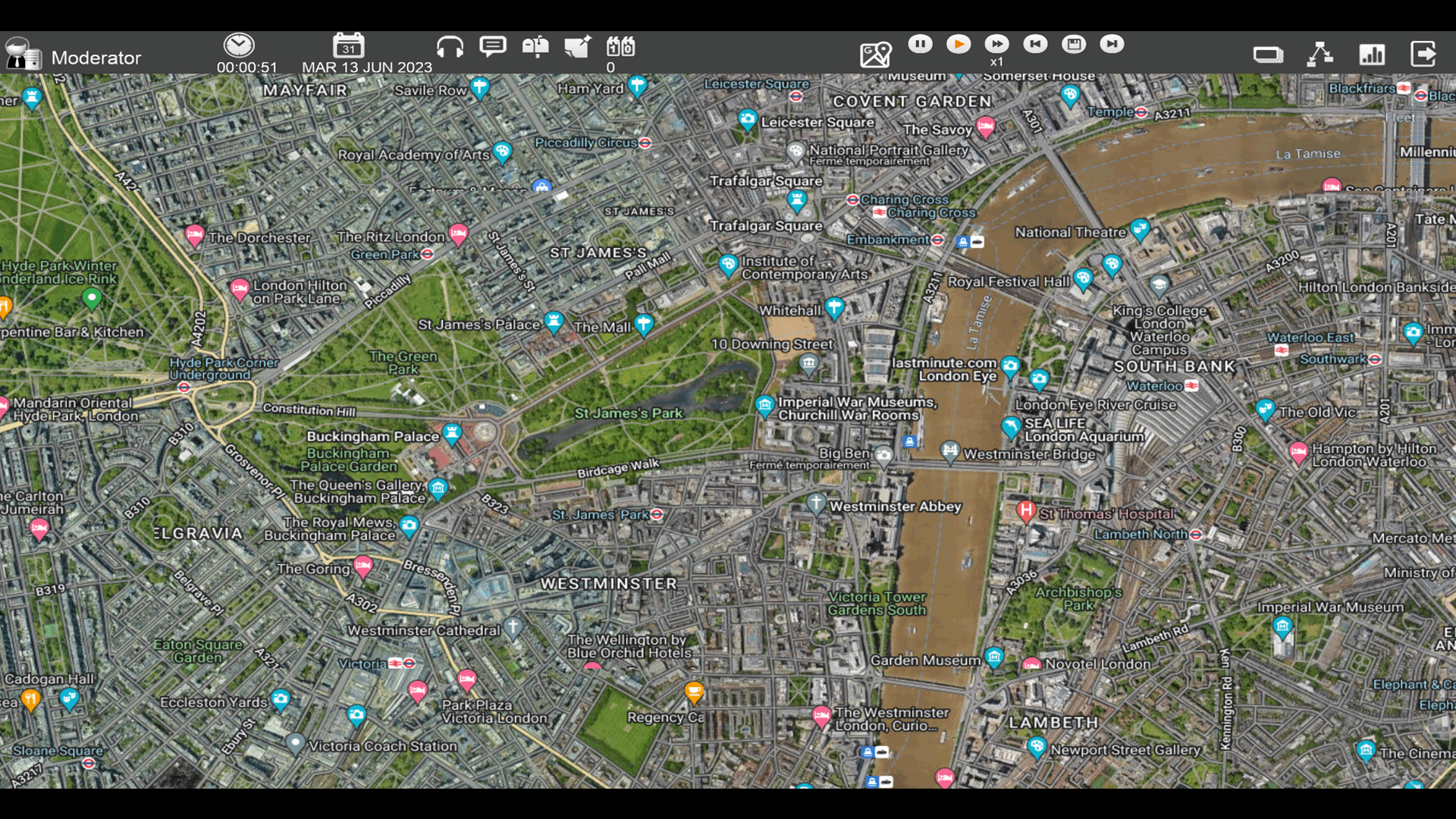
Task: Click the London Hilton on Park Lane pin
Action: [240, 290]
